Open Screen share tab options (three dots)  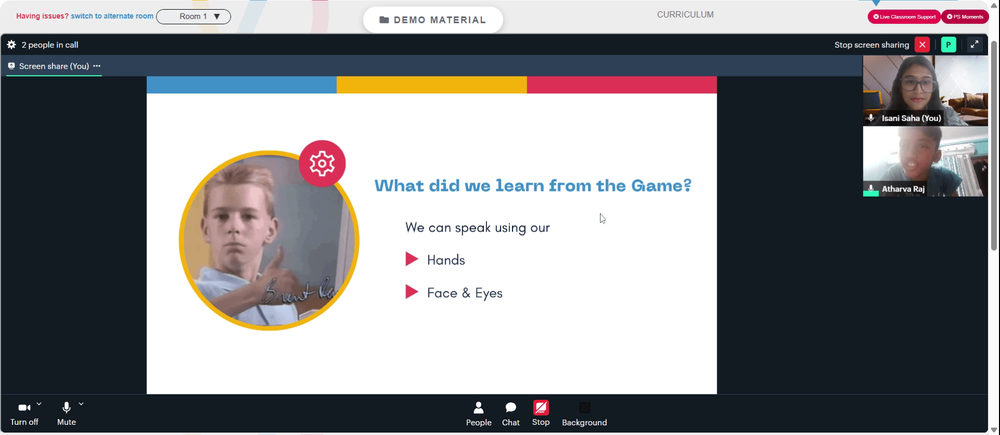coord(97,66)
